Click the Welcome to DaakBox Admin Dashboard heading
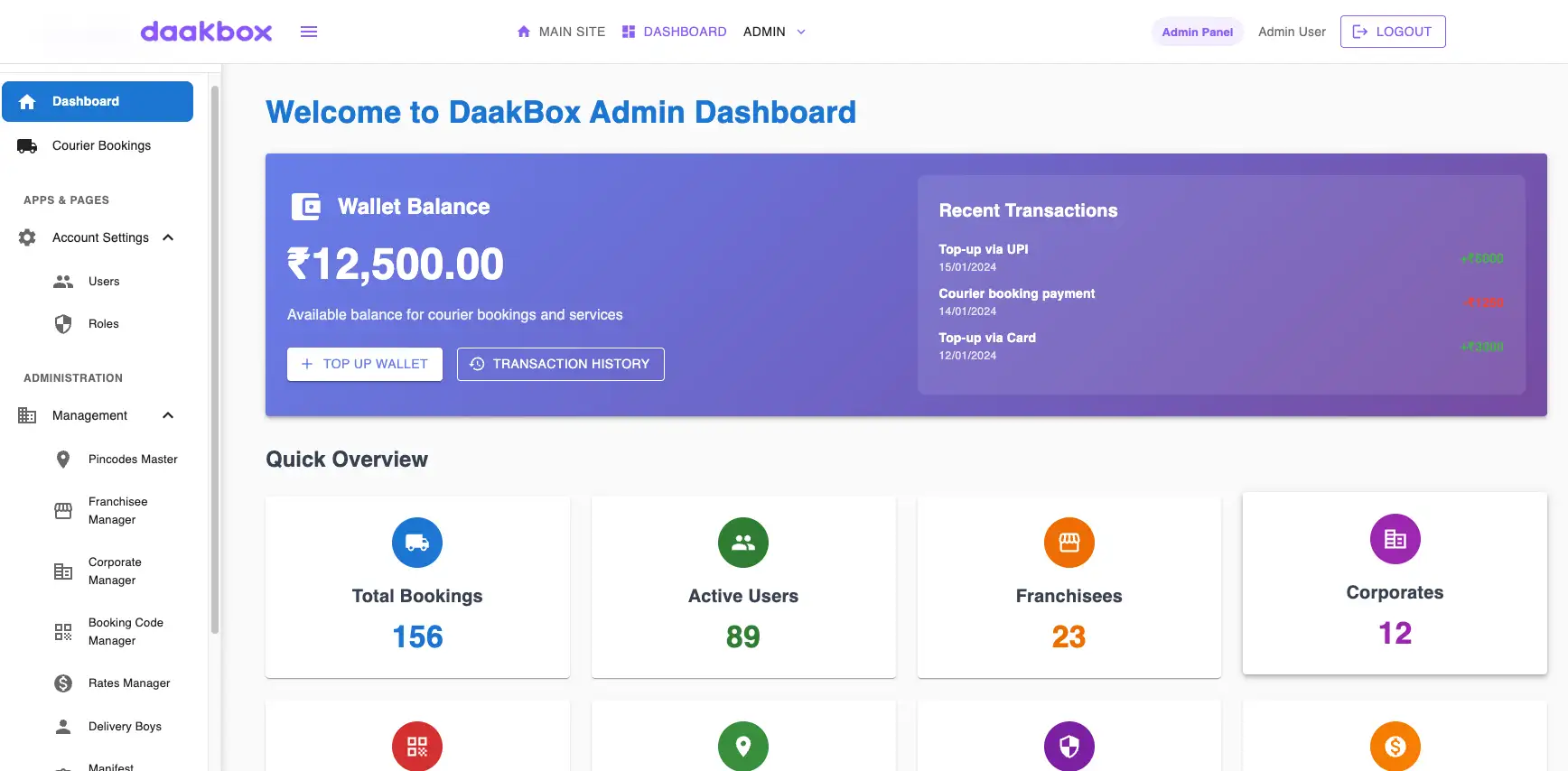The width and height of the screenshot is (1568, 771). 561,112
